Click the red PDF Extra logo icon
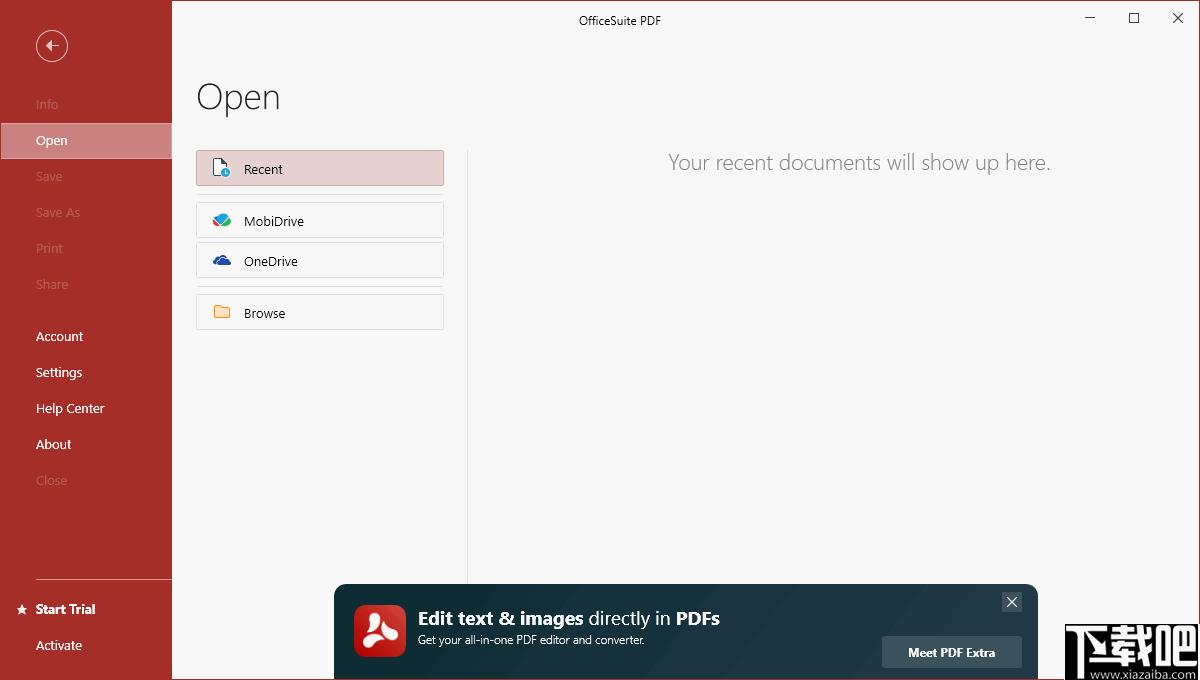1200x680 pixels. [x=380, y=631]
